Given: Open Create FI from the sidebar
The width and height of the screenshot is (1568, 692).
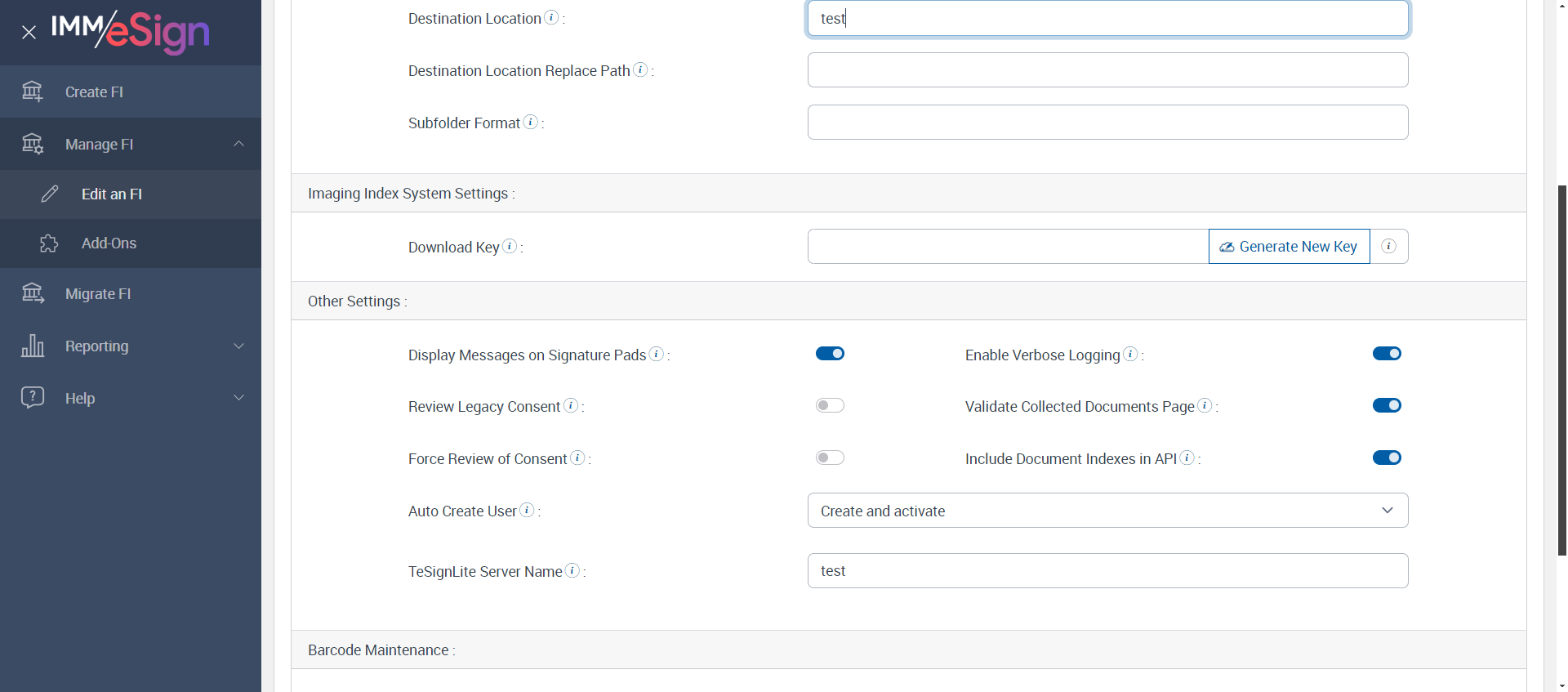Looking at the screenshot, I should (x=94, y=92).
